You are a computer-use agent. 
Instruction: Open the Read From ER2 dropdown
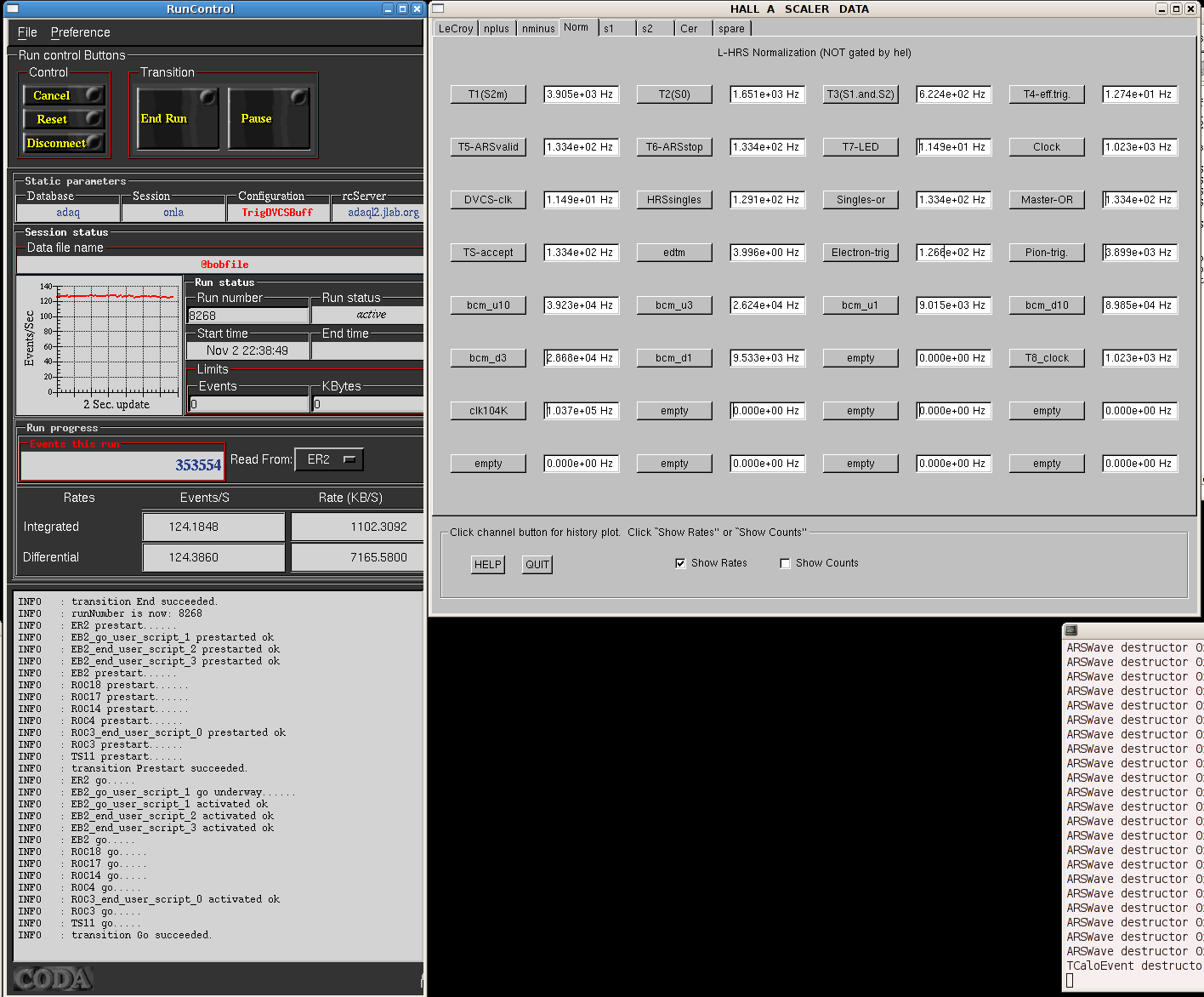[329, 459]
